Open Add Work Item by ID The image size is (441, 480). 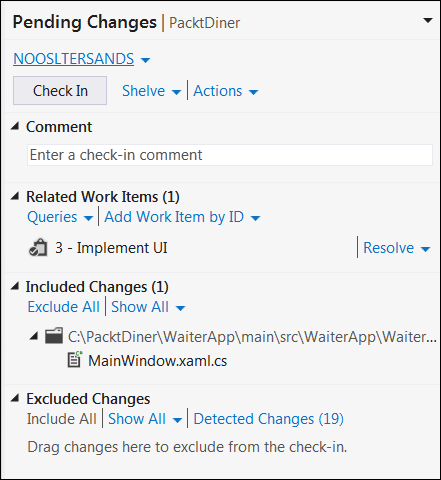[182, 217]
